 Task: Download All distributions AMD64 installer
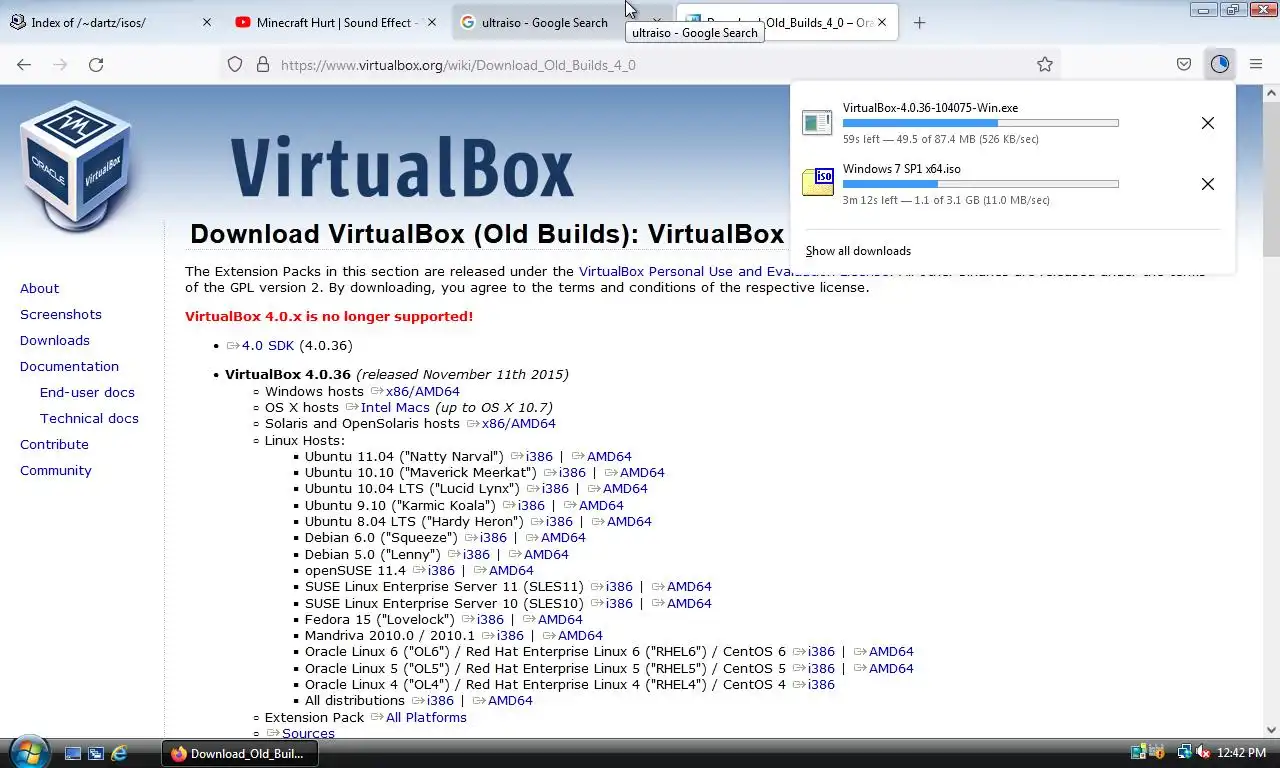pos(510,700)
